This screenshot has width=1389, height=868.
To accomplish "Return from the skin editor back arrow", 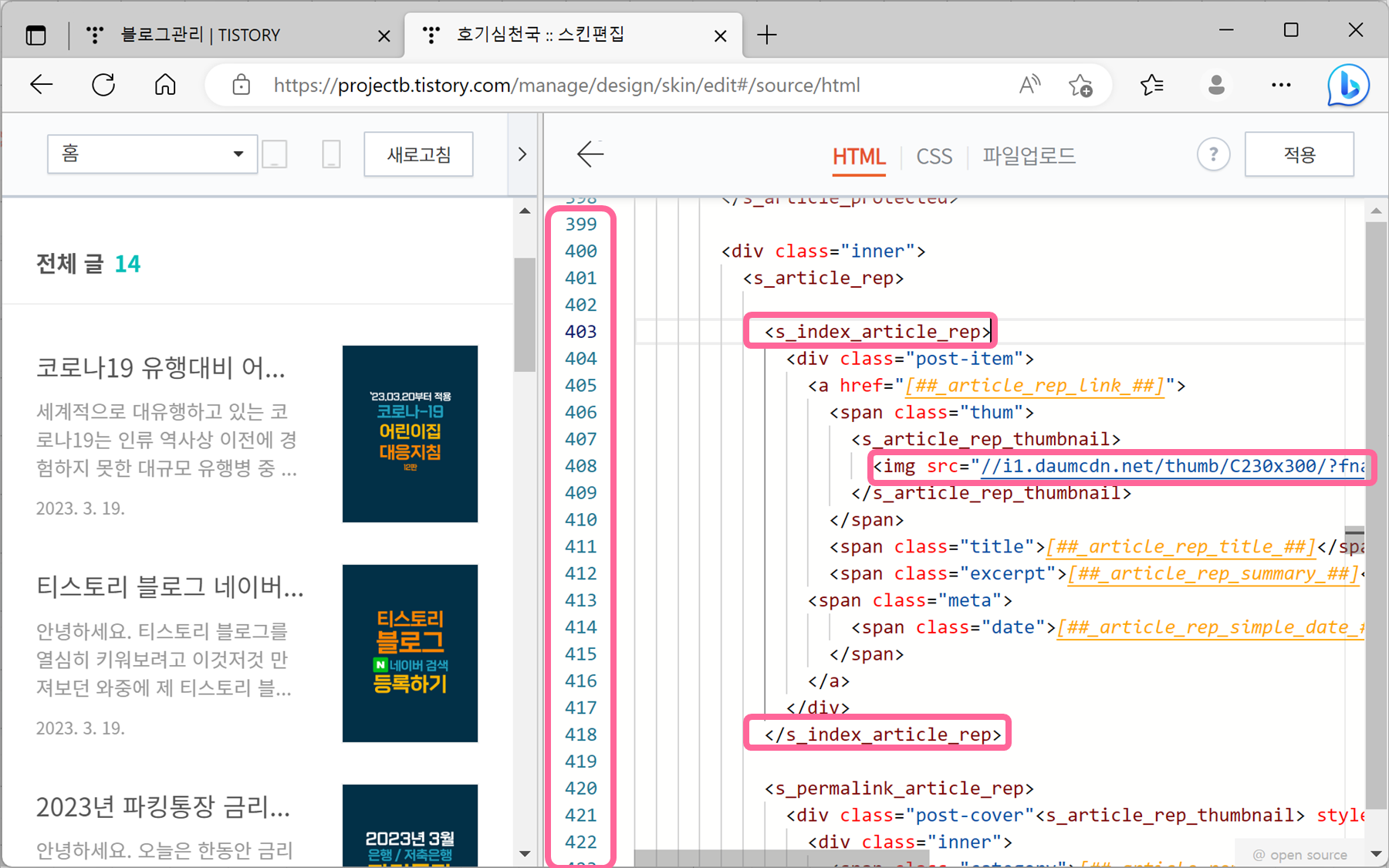I will click(x=590, y=154).
